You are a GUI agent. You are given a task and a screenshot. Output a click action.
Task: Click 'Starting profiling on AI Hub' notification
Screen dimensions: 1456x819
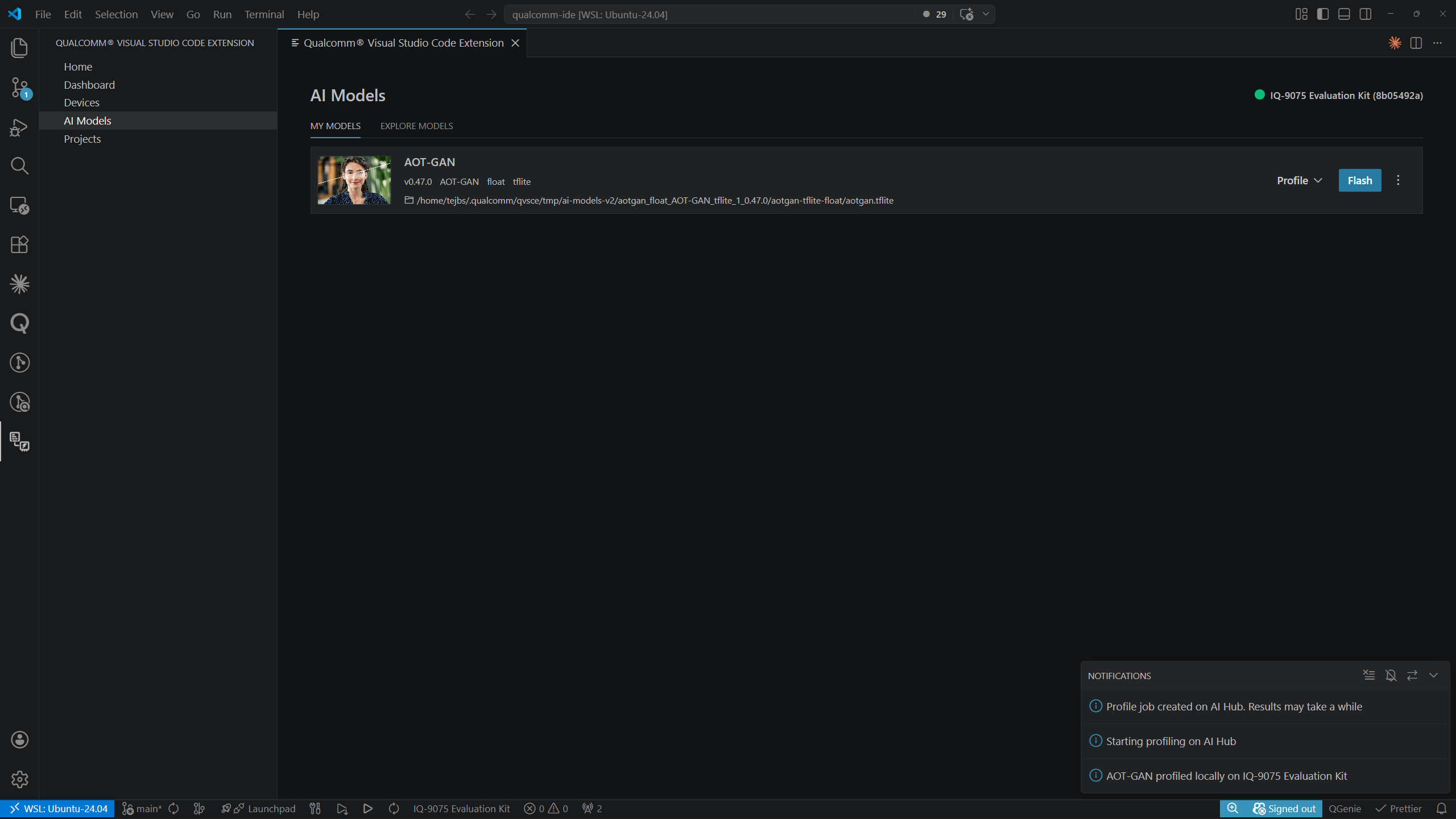[x=1265, y=741]
